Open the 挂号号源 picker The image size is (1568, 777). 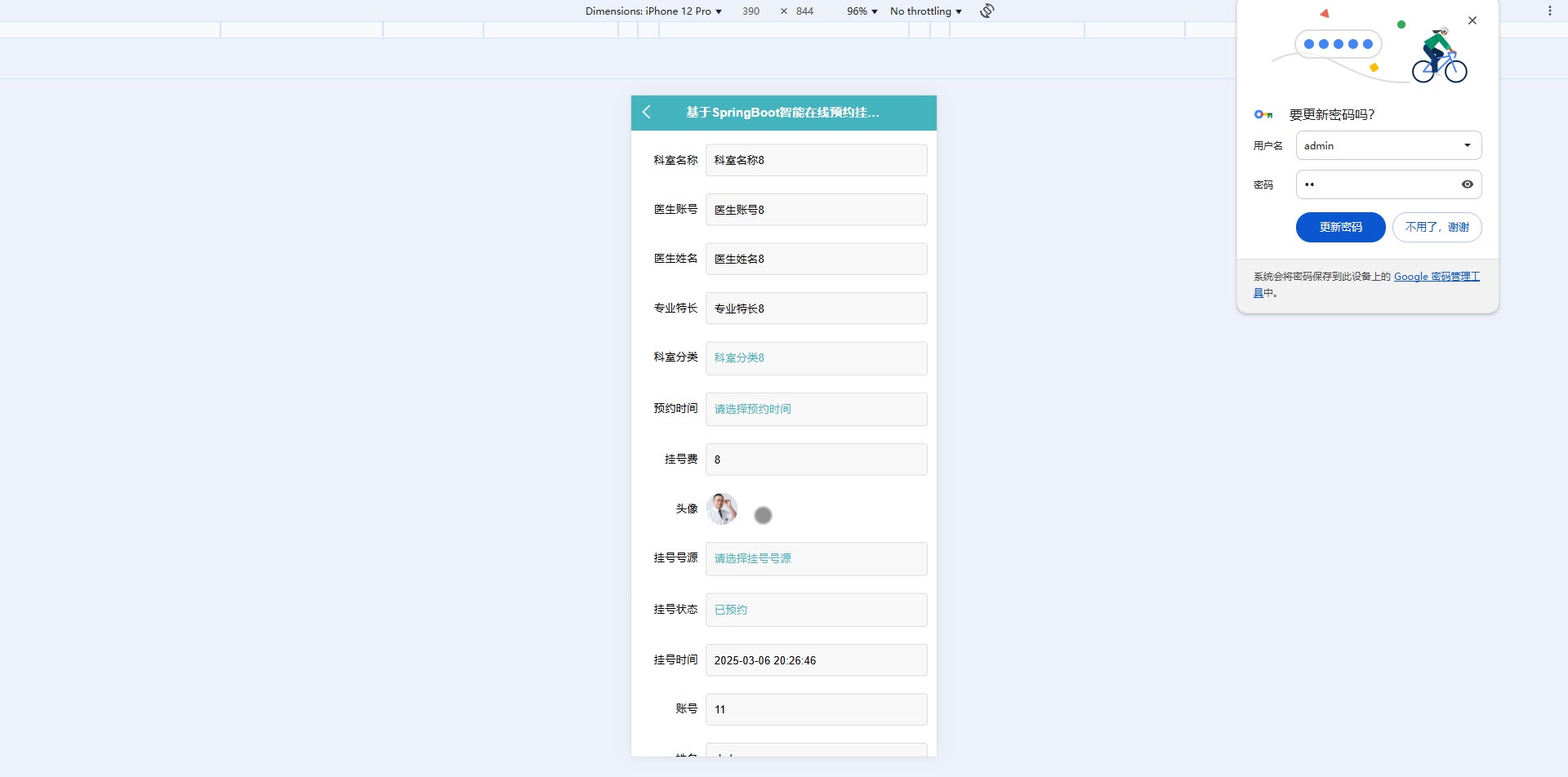[x=817, y=559]
